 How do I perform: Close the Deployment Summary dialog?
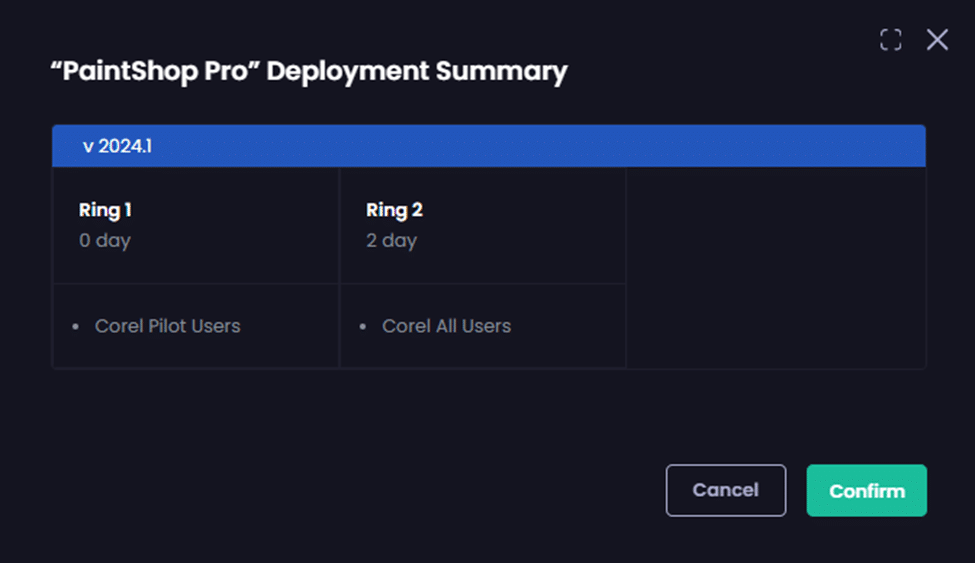[937, 40]
